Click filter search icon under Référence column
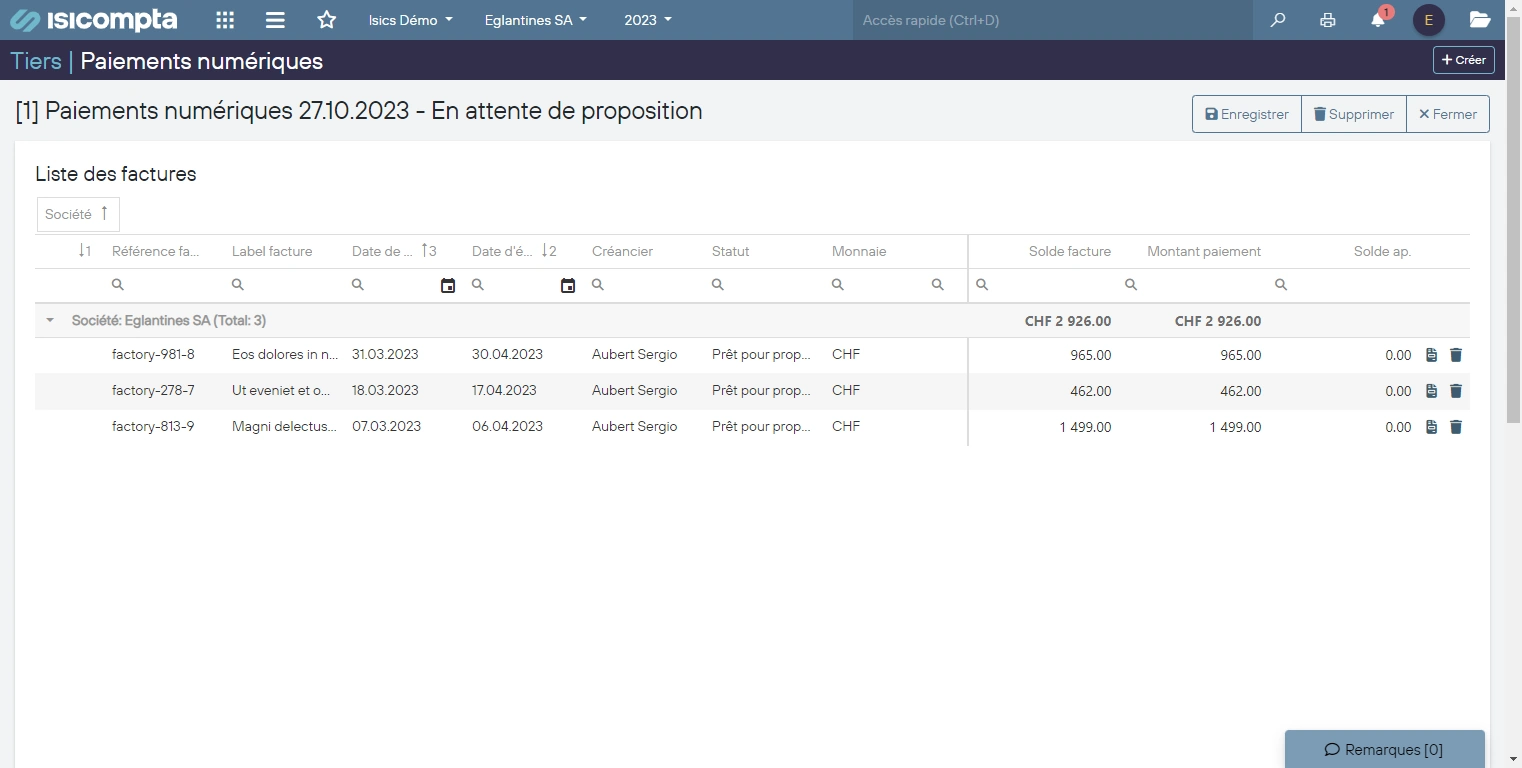This screenshot has width=1522, height=768. coord(118,285)
